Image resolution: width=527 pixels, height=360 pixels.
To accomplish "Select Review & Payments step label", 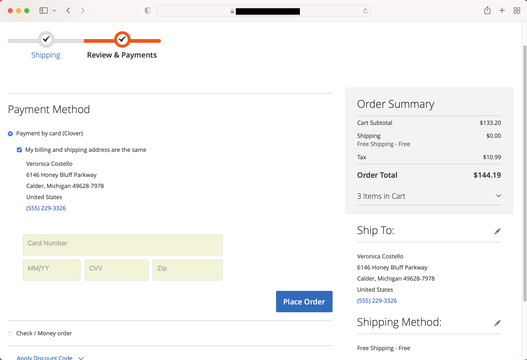I will (122, 55).
